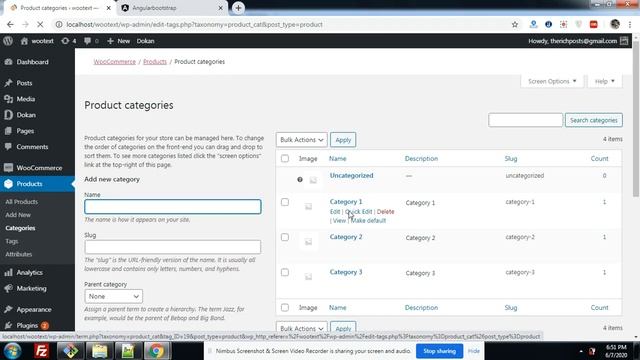
Task: Expand the Help panel
Action: (604, 81)
